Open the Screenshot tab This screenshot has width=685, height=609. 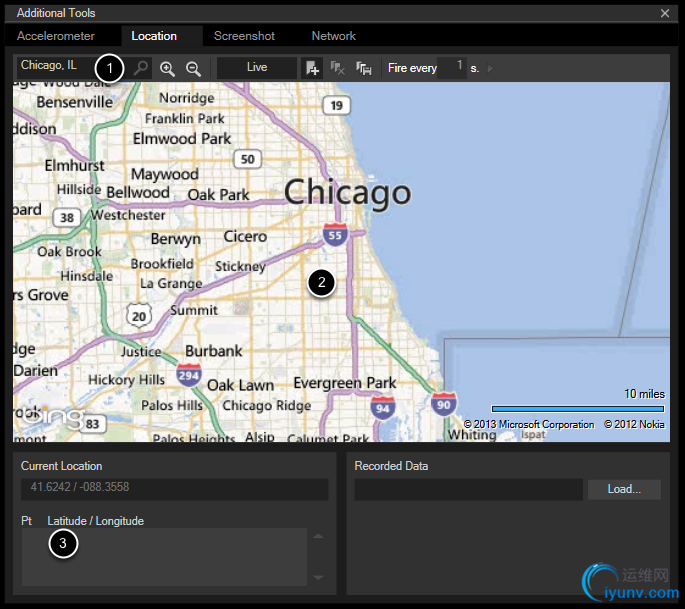tap(244, 36)
